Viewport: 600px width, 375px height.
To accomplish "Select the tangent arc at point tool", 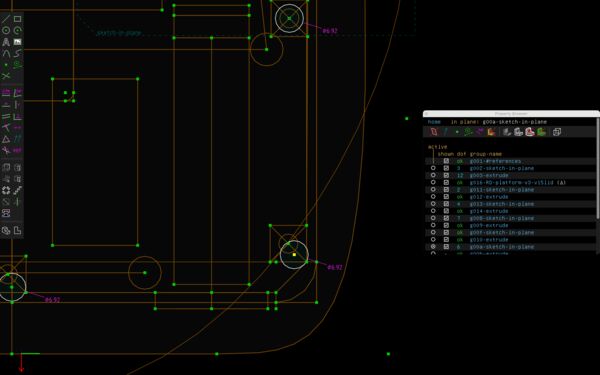I will 6,53.
